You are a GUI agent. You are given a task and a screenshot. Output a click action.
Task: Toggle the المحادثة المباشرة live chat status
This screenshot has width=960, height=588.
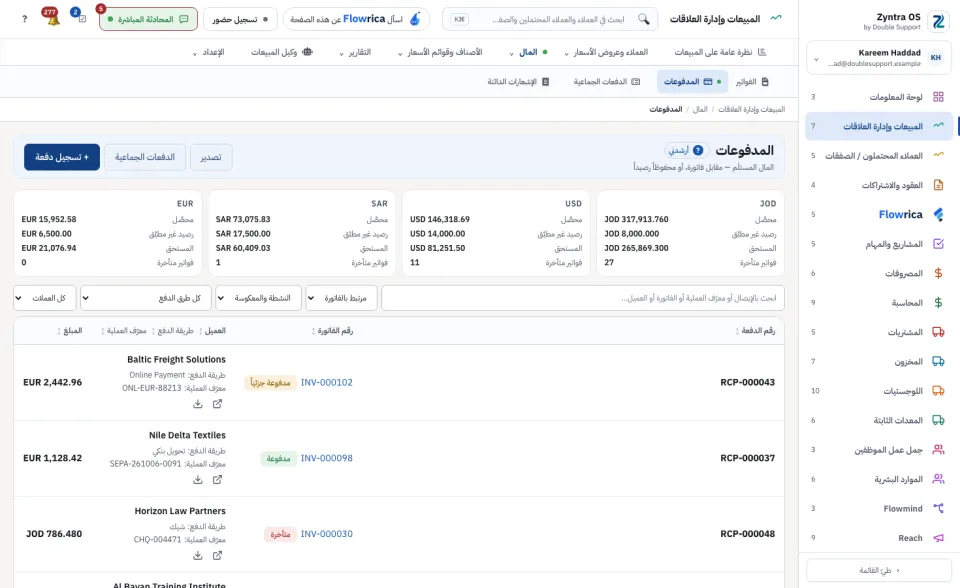[148, 19]
